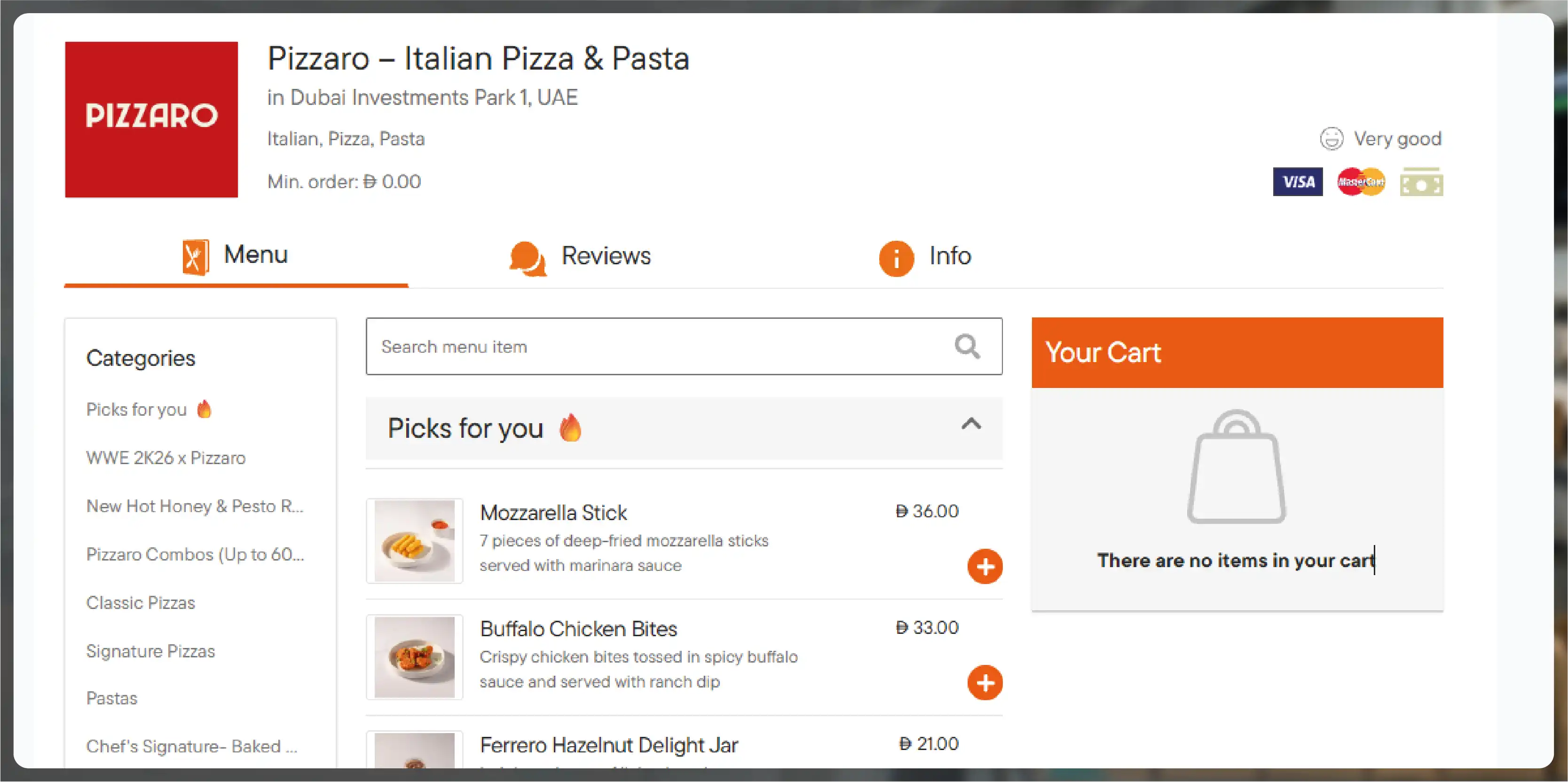The width and height of the screenshot is (1568, 782).
Task: Select WWE 2K26 x Pizzaro category
Action: point(165,458)
